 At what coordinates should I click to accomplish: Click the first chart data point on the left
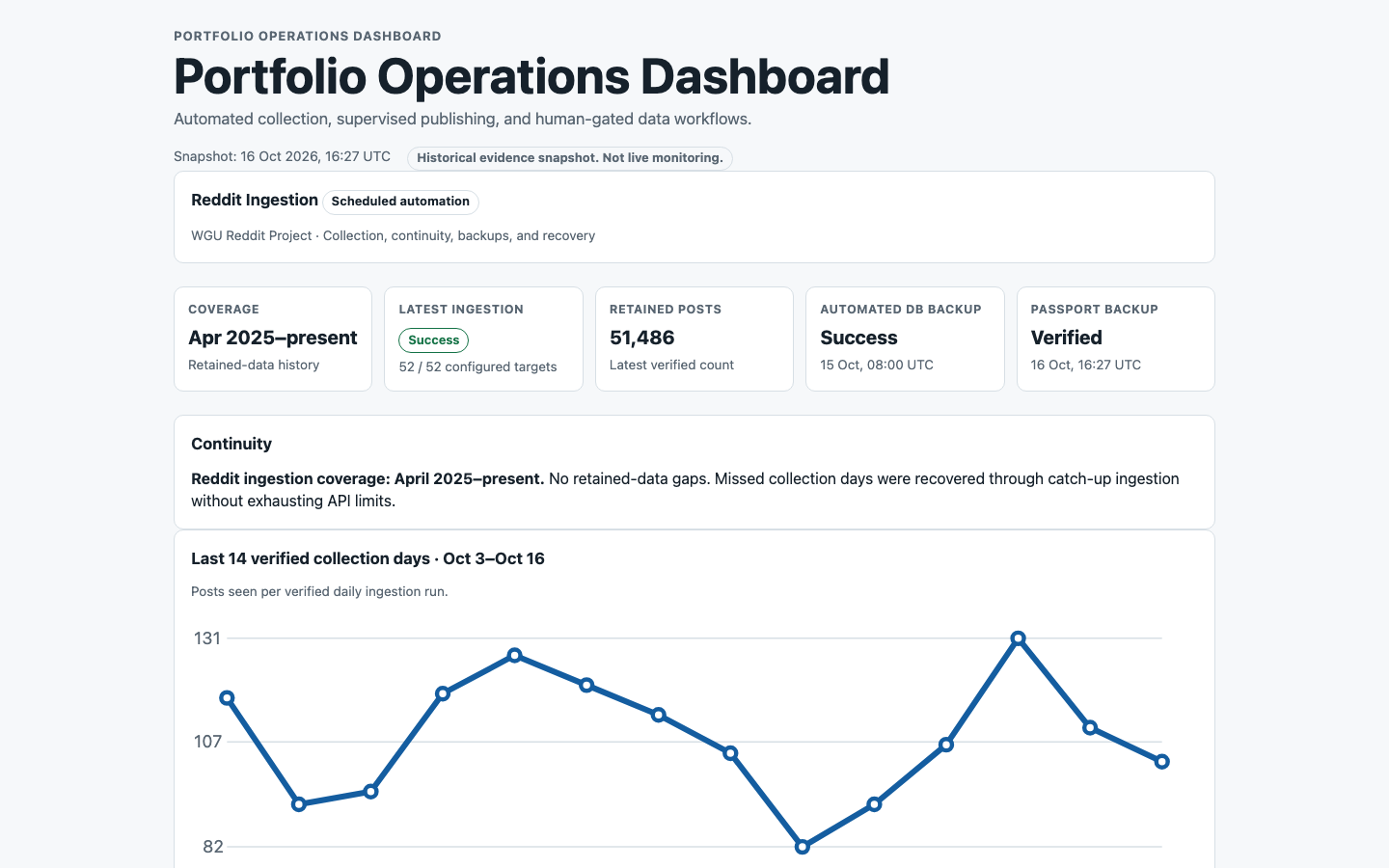[x=227, y=698]
